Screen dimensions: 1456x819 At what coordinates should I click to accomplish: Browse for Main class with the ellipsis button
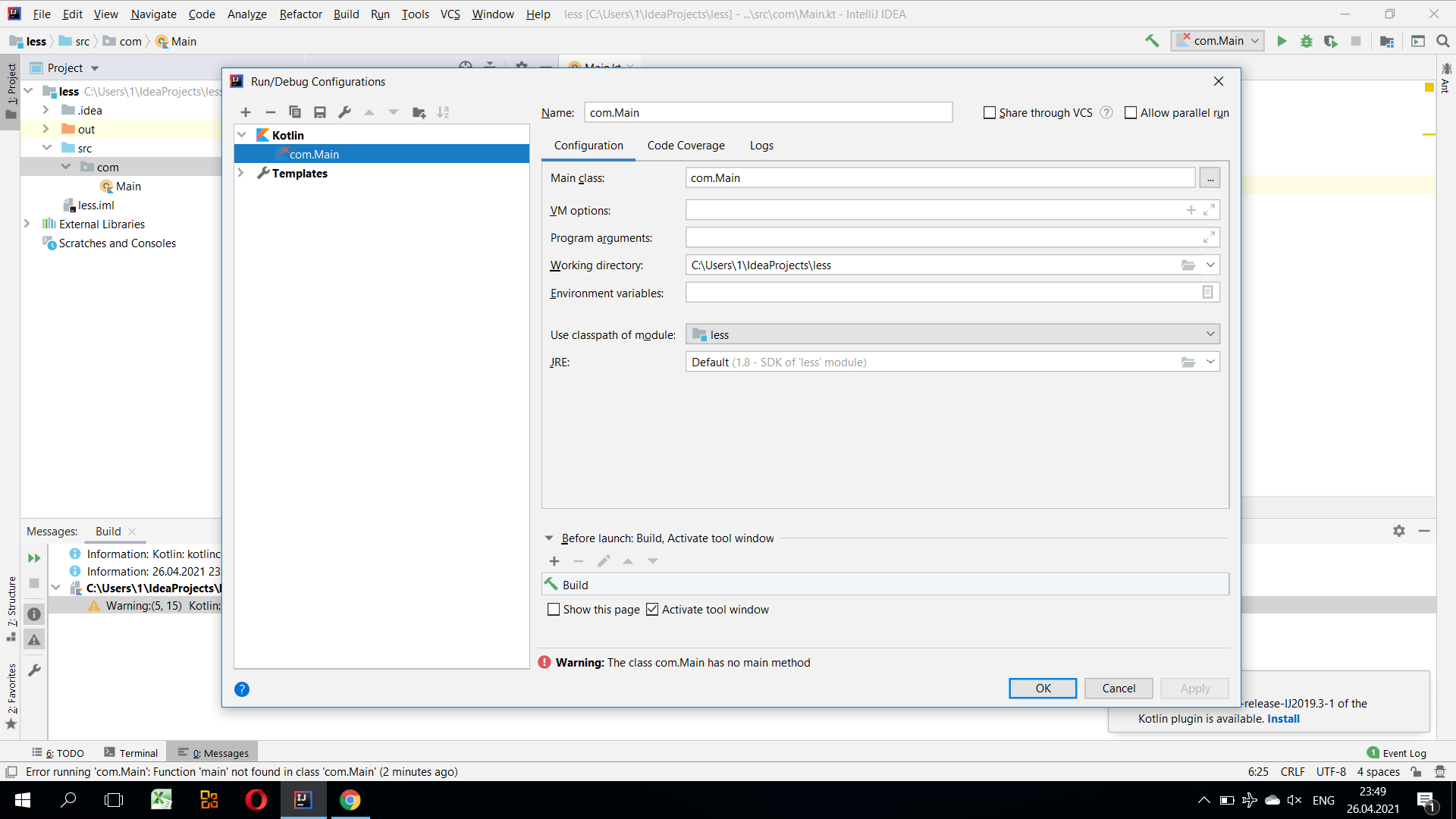click(1210, 178)
